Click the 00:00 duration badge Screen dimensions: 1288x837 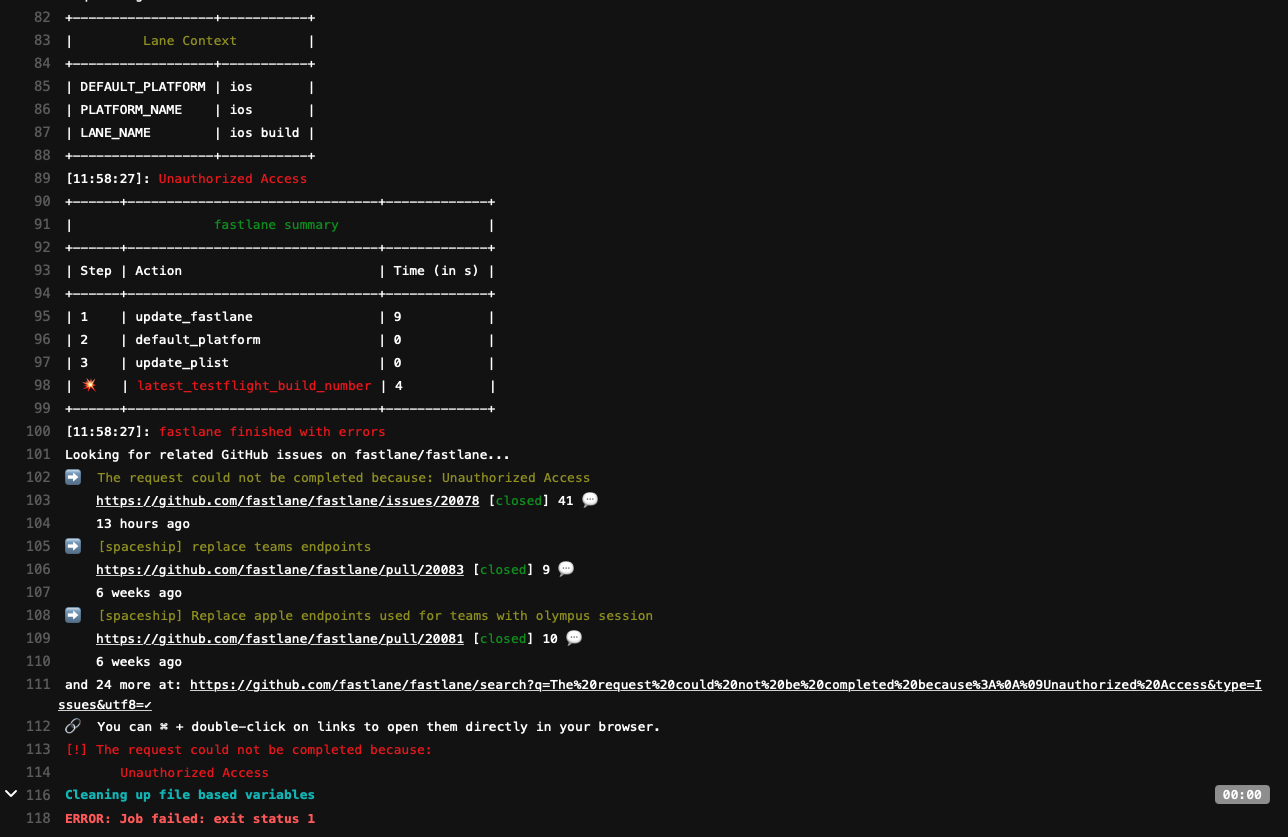(x=1242, y=795)
